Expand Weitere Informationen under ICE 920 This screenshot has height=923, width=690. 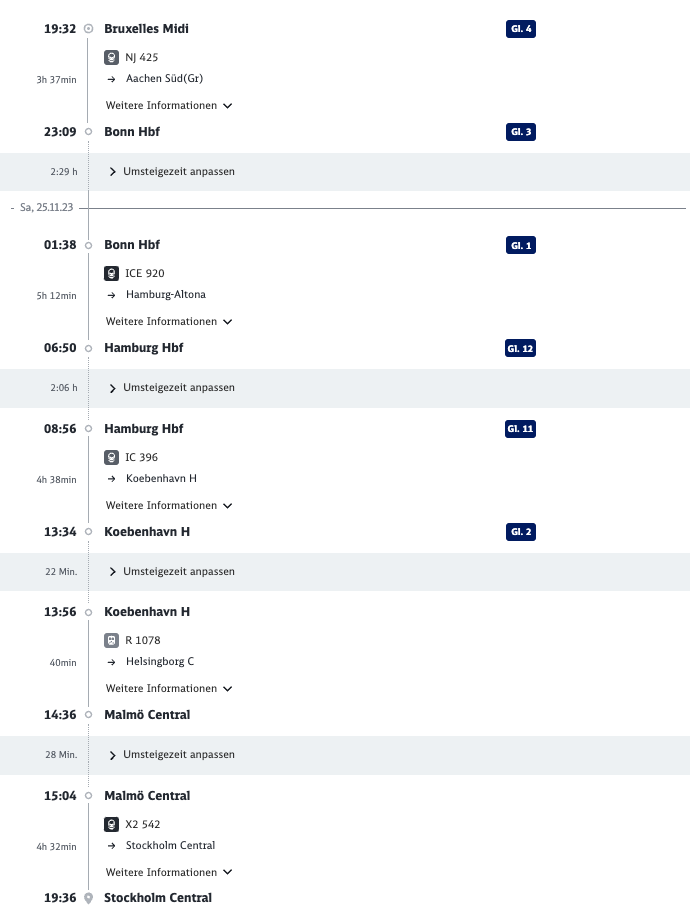pyautogui.click(x=169, y=321)
